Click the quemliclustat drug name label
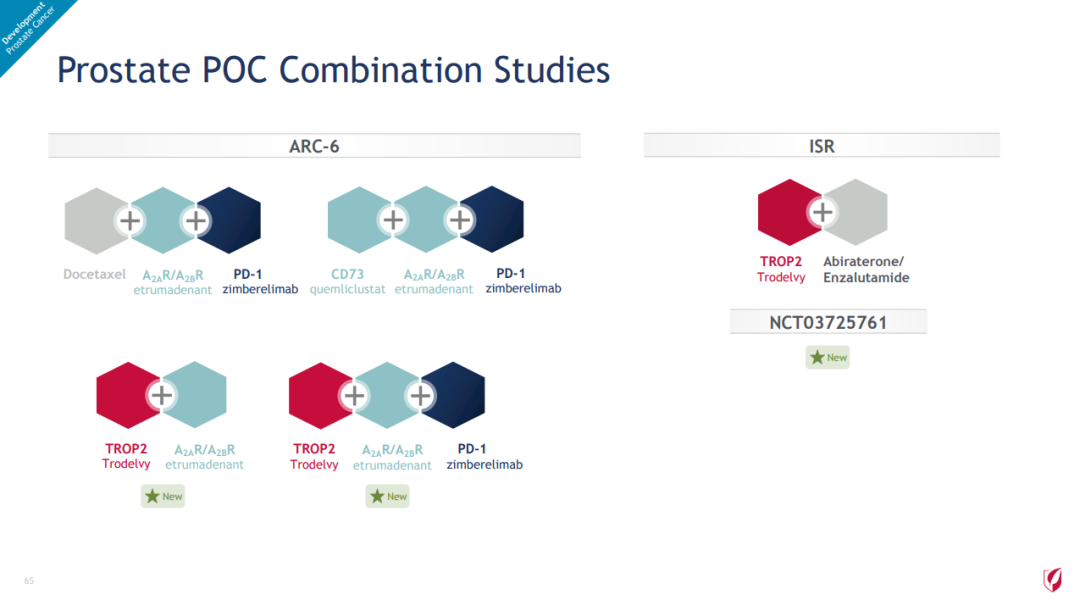The width and height of the screenshot is (1080, 606). tap(347, 289)
